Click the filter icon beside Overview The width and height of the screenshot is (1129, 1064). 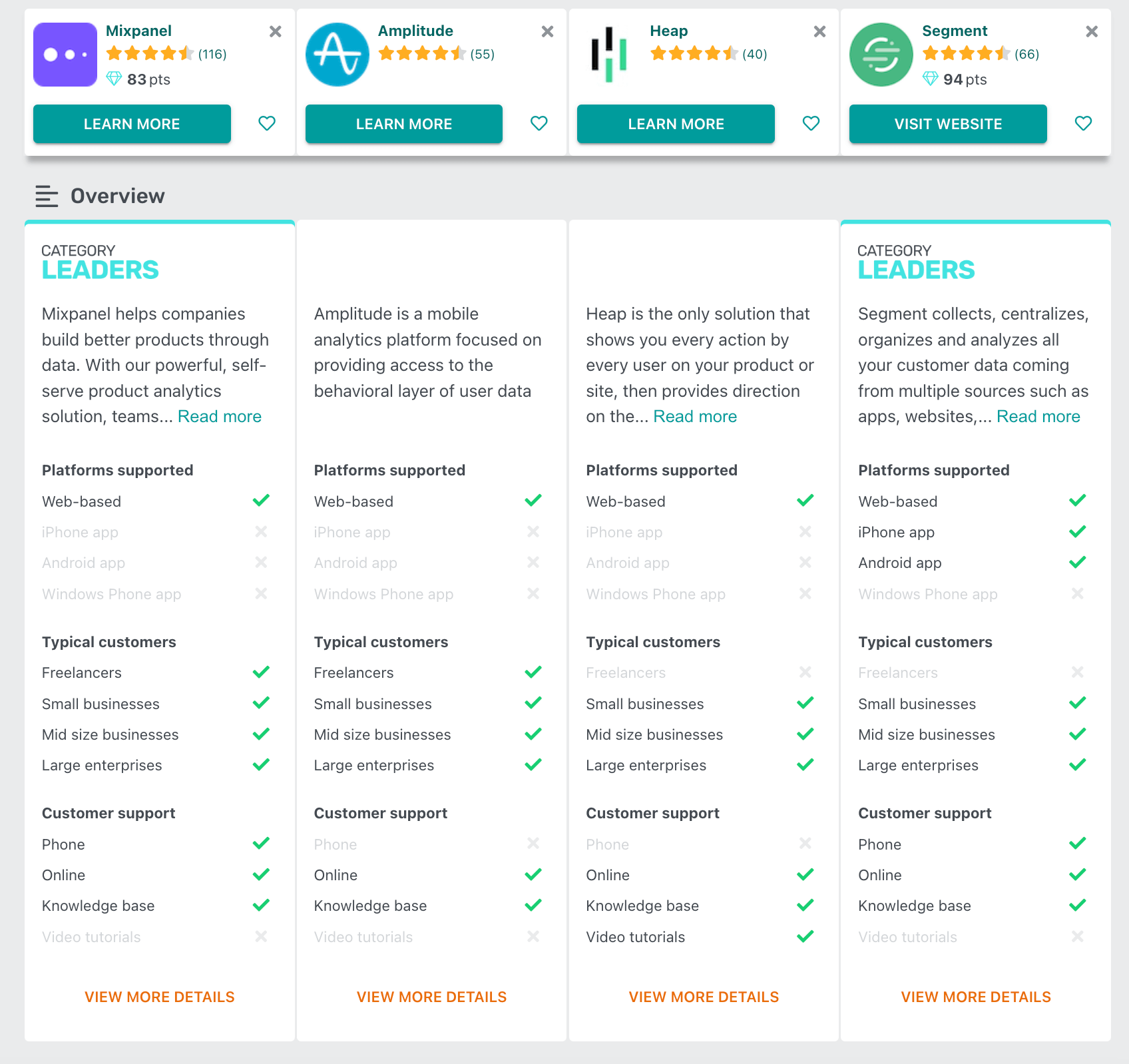(x=46, y=196)
